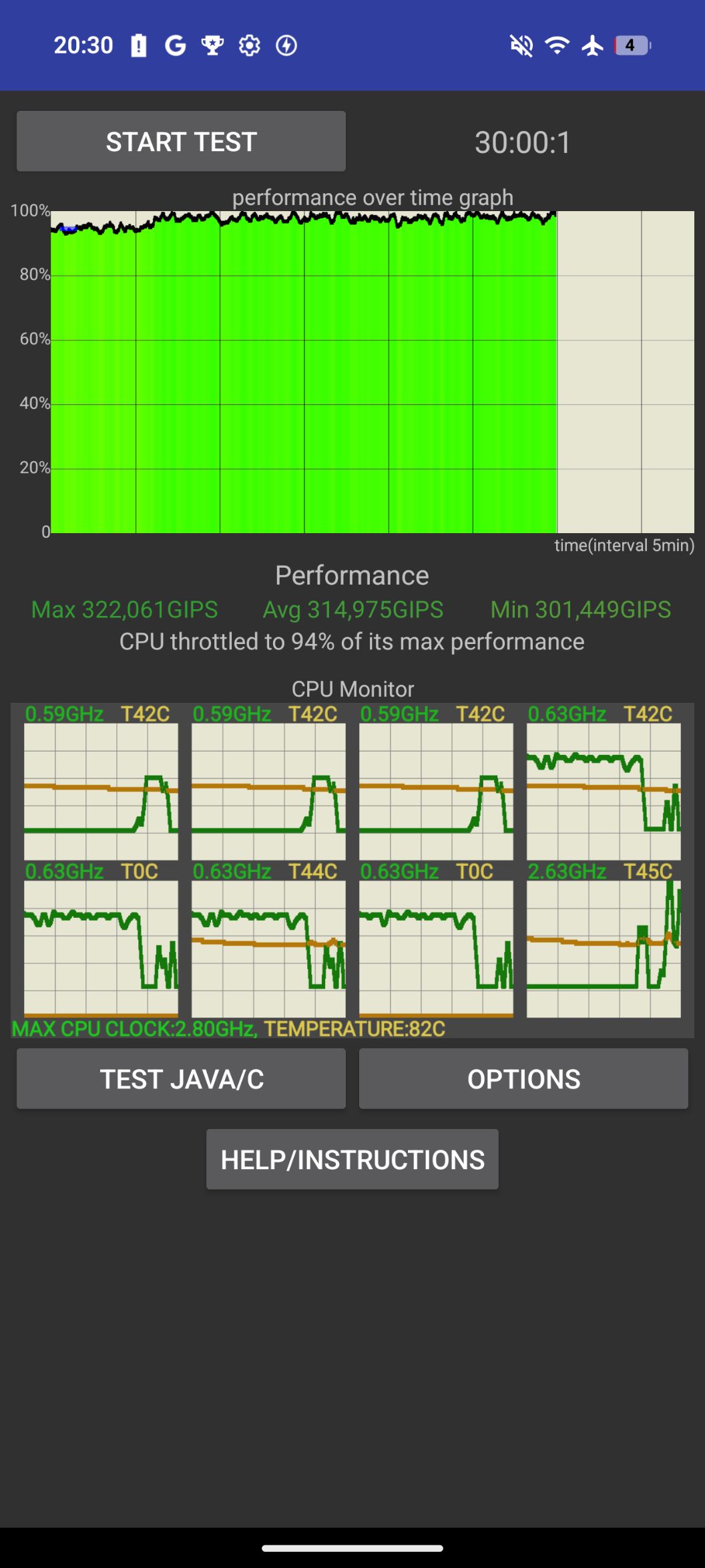Tap the battery alert notification icon

point(139,45)
